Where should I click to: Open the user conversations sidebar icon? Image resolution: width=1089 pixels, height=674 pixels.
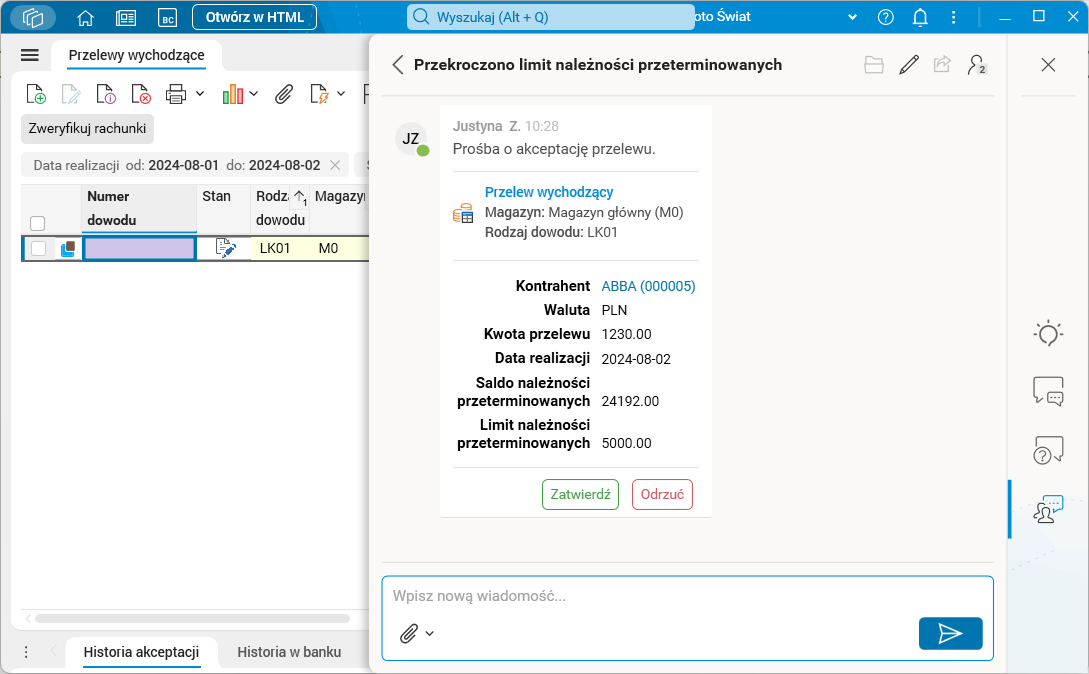click(1048, 509)
